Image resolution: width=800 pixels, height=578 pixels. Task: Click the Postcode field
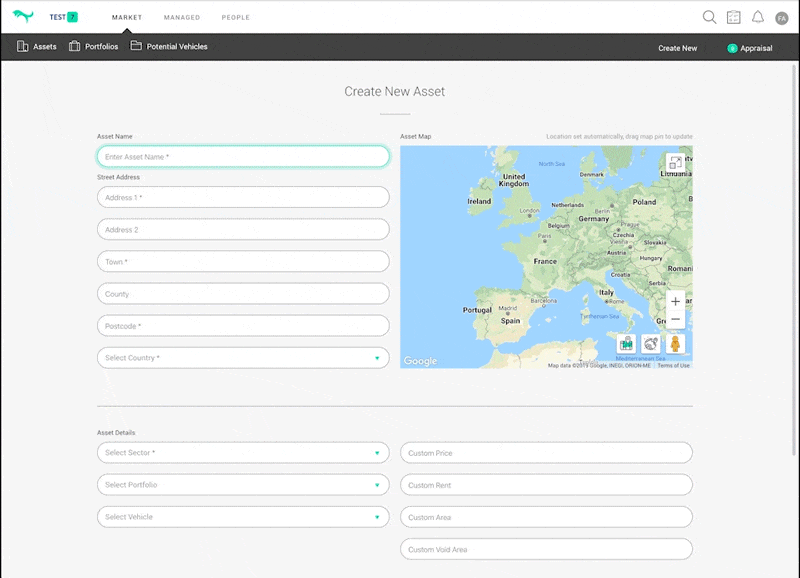[x=243, y=326]
